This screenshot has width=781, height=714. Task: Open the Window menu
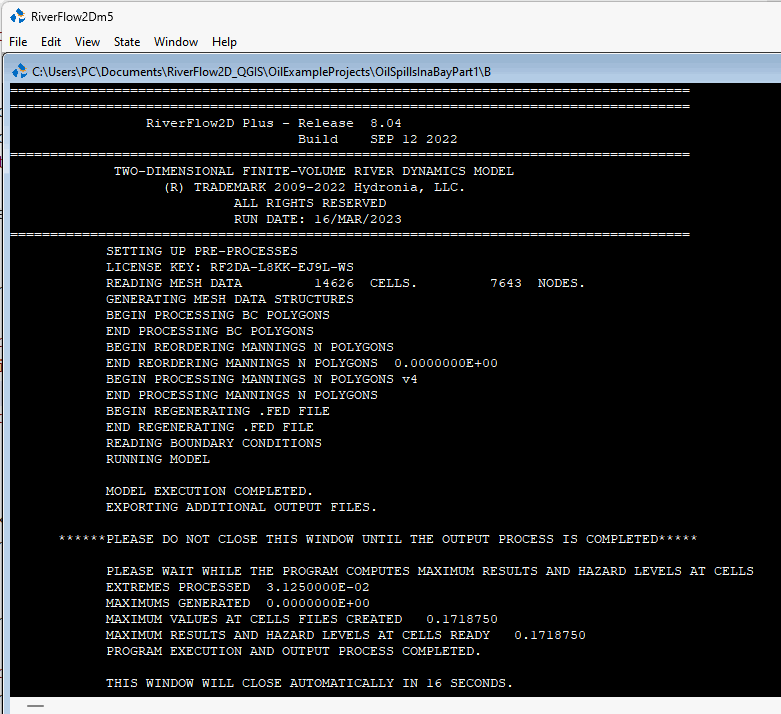176,42
